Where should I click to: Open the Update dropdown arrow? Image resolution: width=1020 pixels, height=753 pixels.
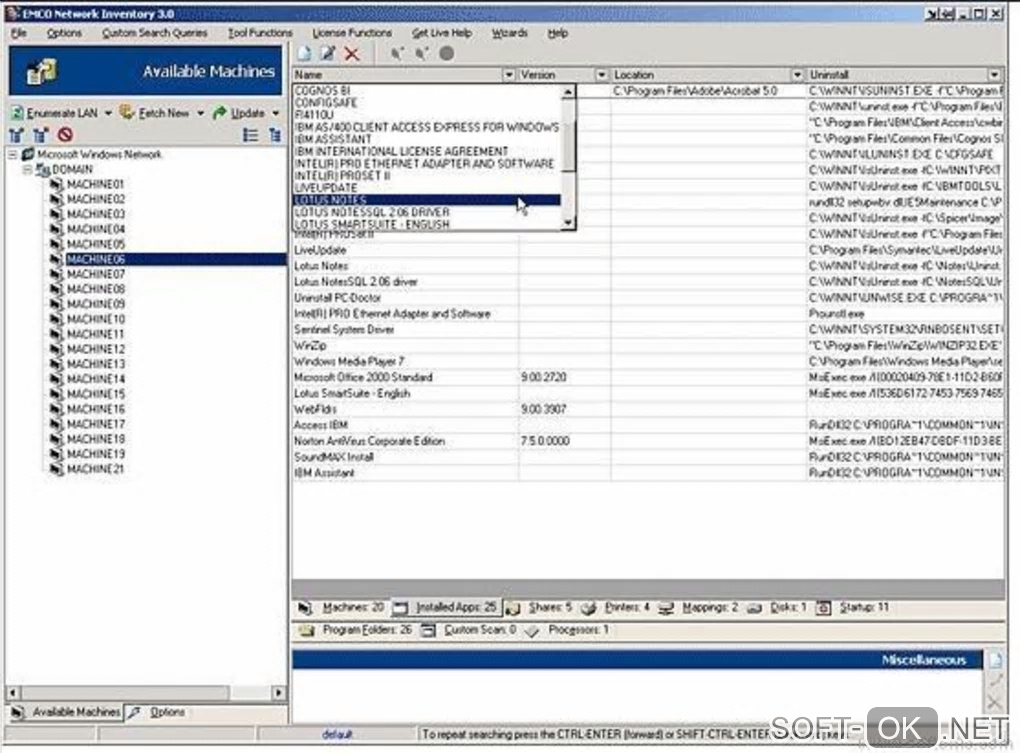276,113
